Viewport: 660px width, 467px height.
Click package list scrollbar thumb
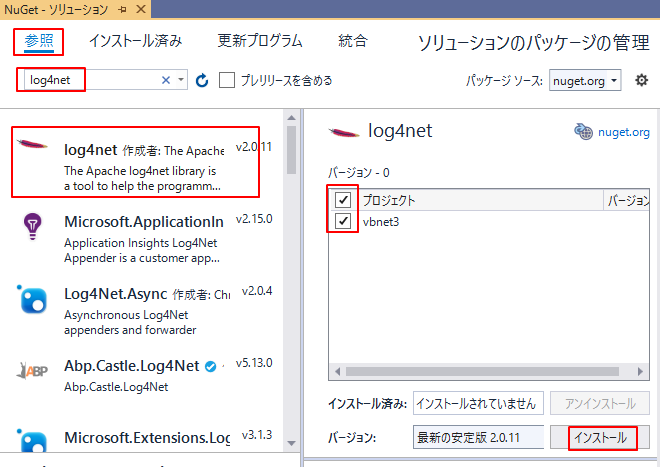[291, 149]
